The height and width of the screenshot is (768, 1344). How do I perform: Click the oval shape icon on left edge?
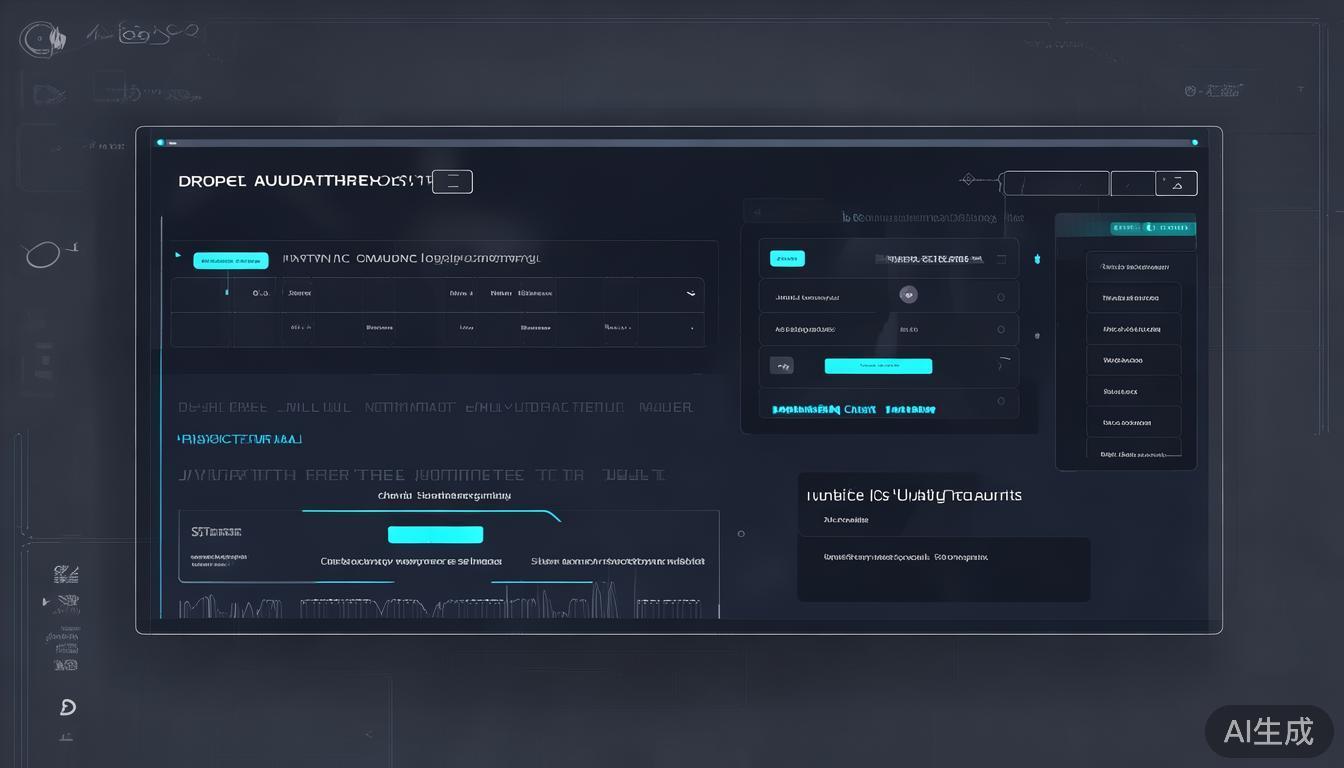pyautogui.click(x=43, y=256)
